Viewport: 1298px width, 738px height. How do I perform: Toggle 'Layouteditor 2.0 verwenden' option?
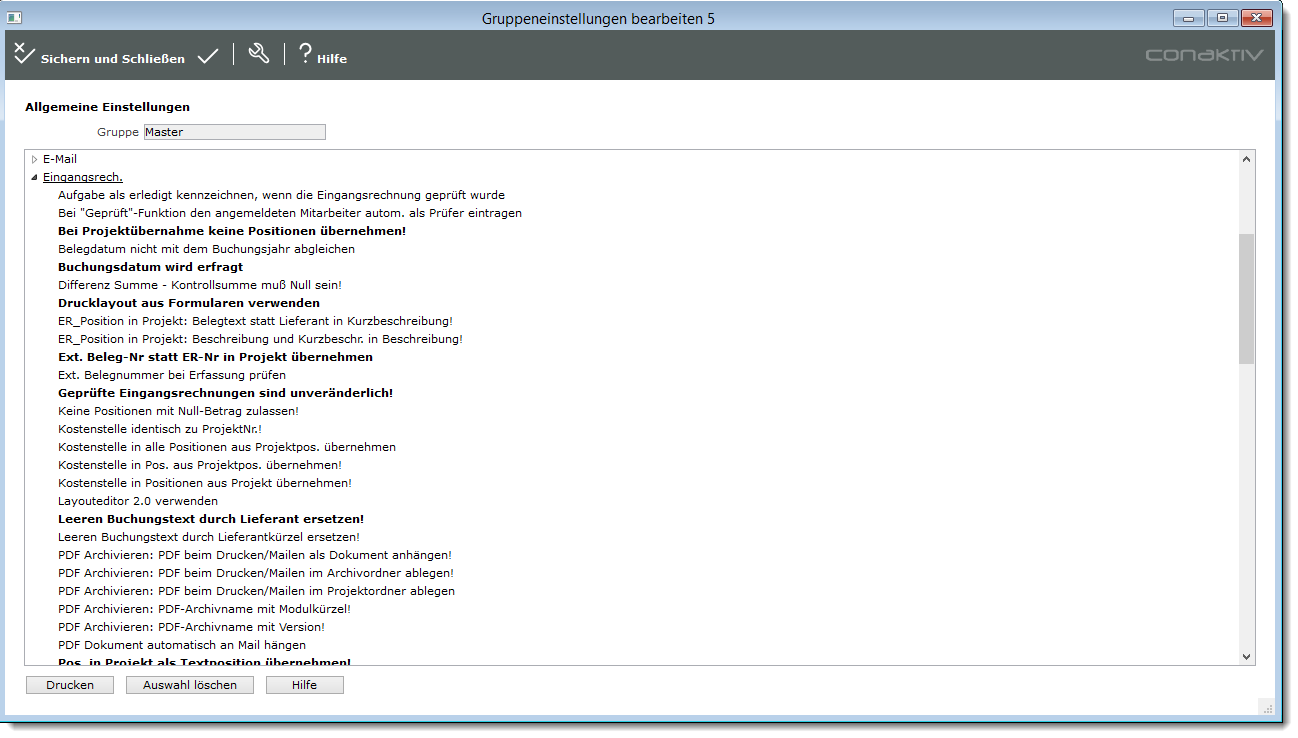pyautogui.click(x=138, y=501)
